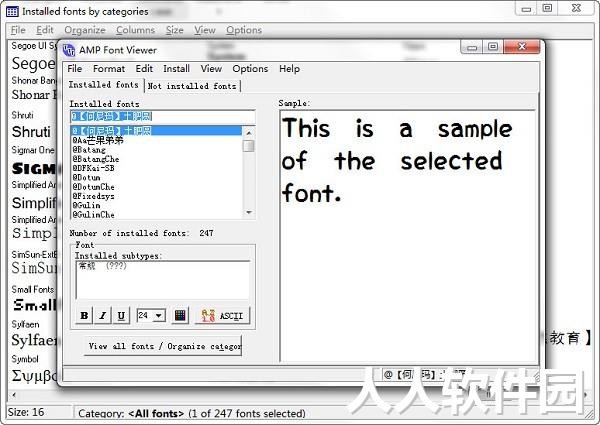
Task: Select Symbol font entry in background list
Action: (25, 359)
